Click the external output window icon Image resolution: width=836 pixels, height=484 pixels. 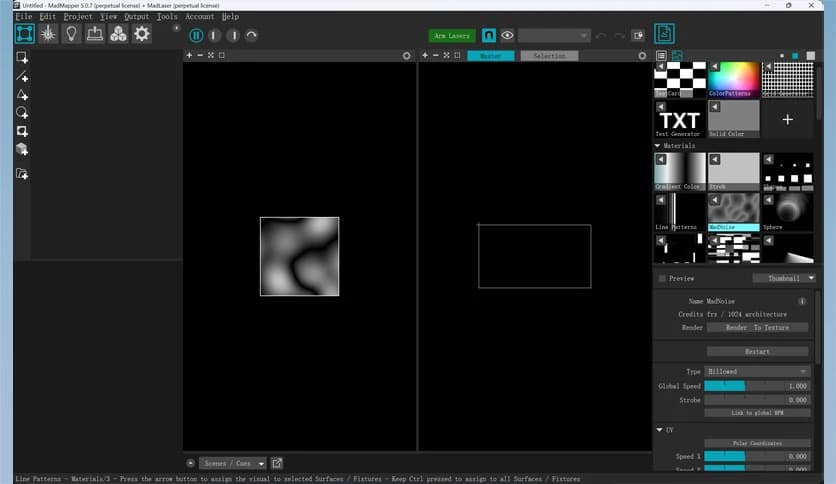coord(638,36)
